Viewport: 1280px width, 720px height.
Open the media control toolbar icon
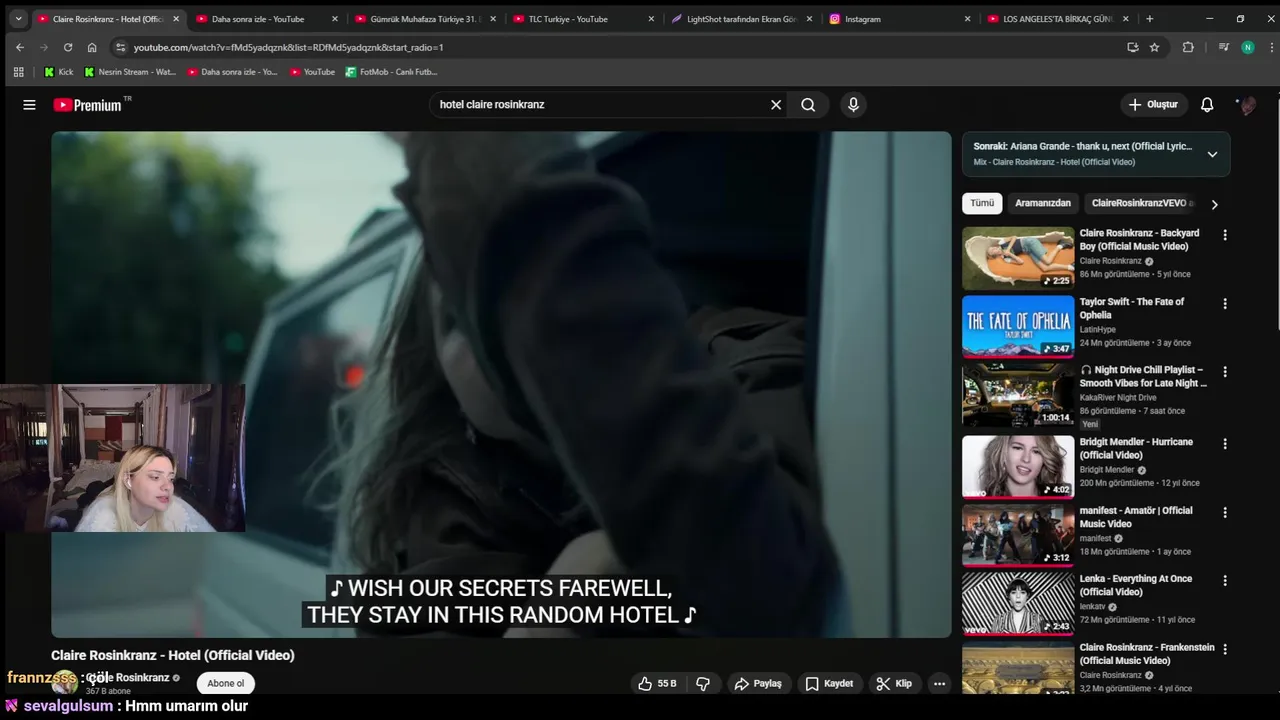click(x=1223, y=47)
